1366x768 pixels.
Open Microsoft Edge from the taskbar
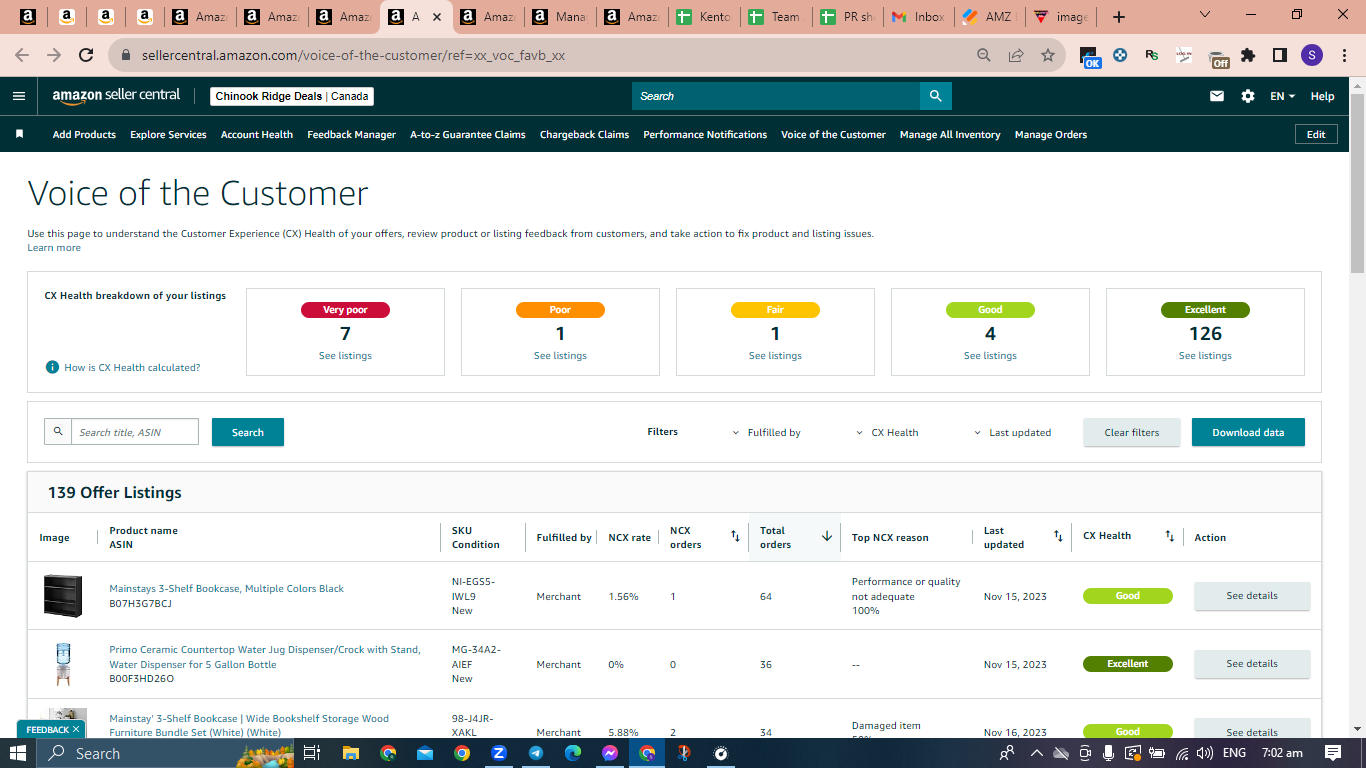tap(573, 753)
